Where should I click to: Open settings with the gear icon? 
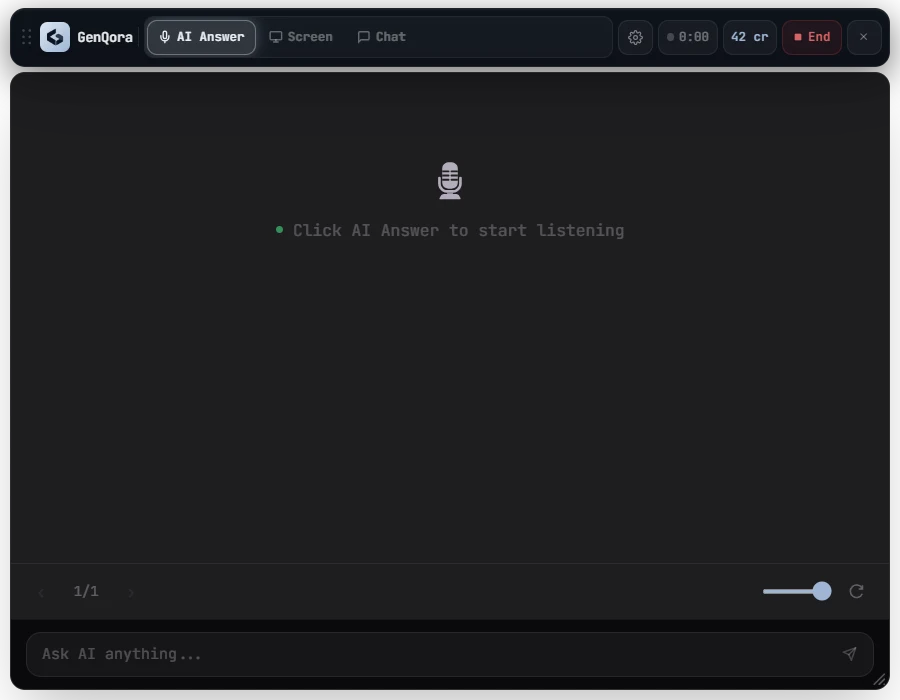tap(635, 37)
